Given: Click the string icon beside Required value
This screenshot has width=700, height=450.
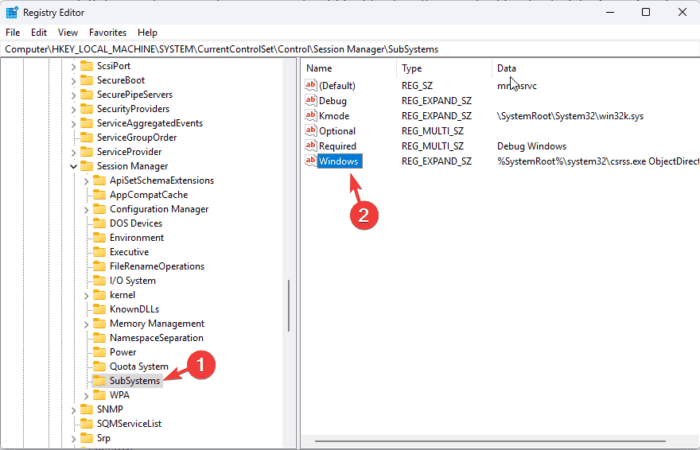Looking at the screenshot, I should pyautogui.click(x=311, y=146).
